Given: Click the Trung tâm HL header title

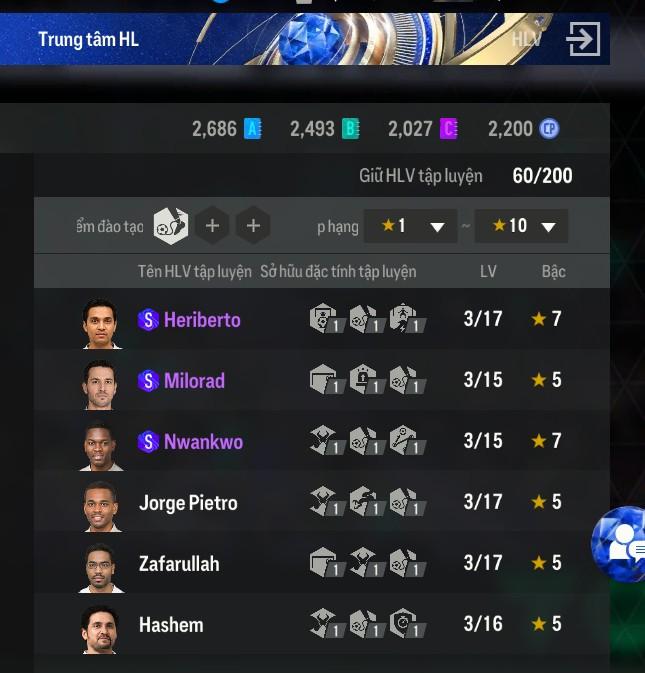Looking at the screenshot, I should click(88, 39).
